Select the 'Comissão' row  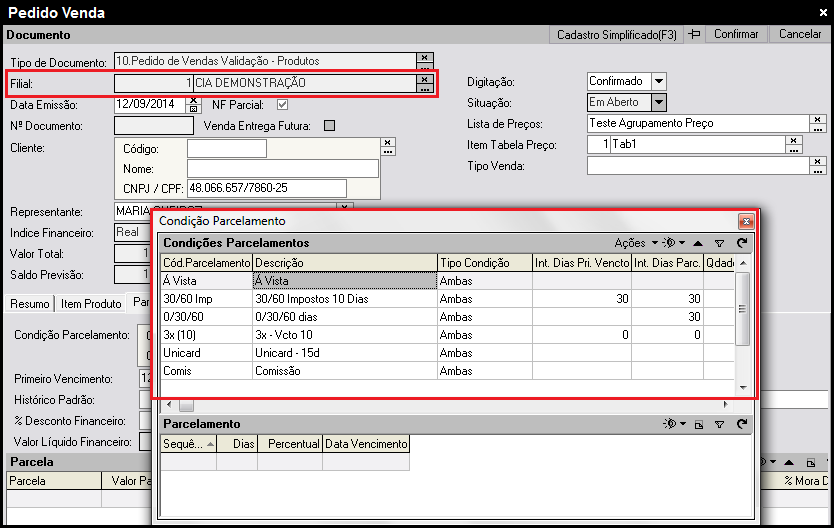[447, 371]
